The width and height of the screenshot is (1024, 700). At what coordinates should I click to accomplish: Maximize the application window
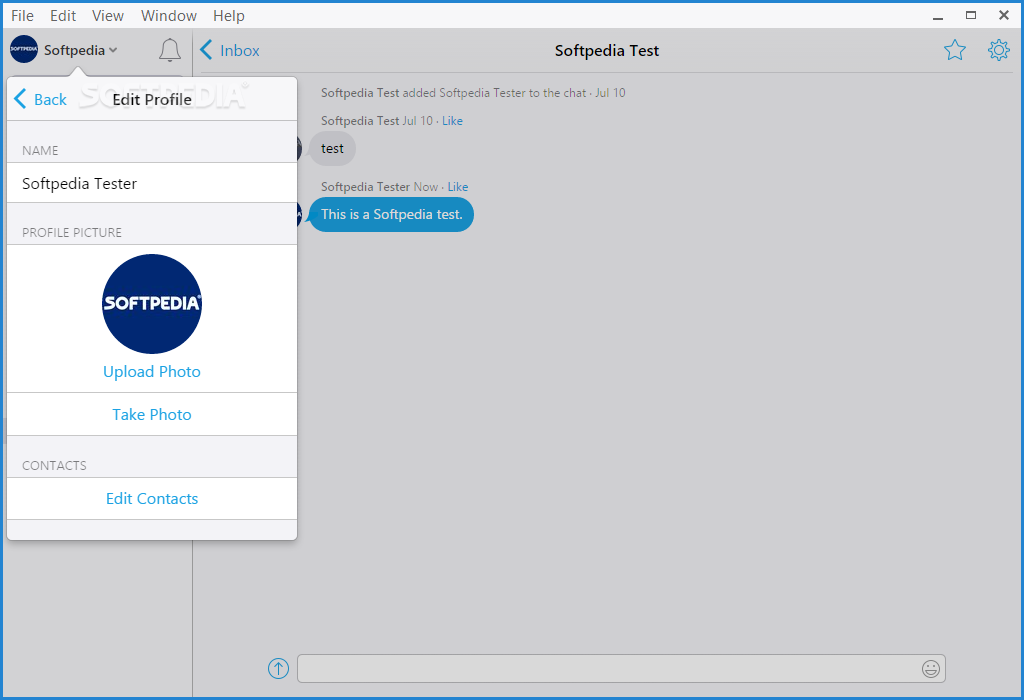coord(971,16)
